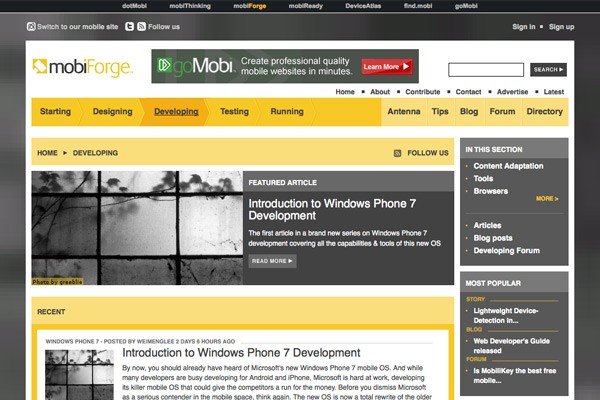This screenshot has width=600, height=400.
Task: Click the RSS icon in breadcrumb bar
Action: [x=397, y=153]
